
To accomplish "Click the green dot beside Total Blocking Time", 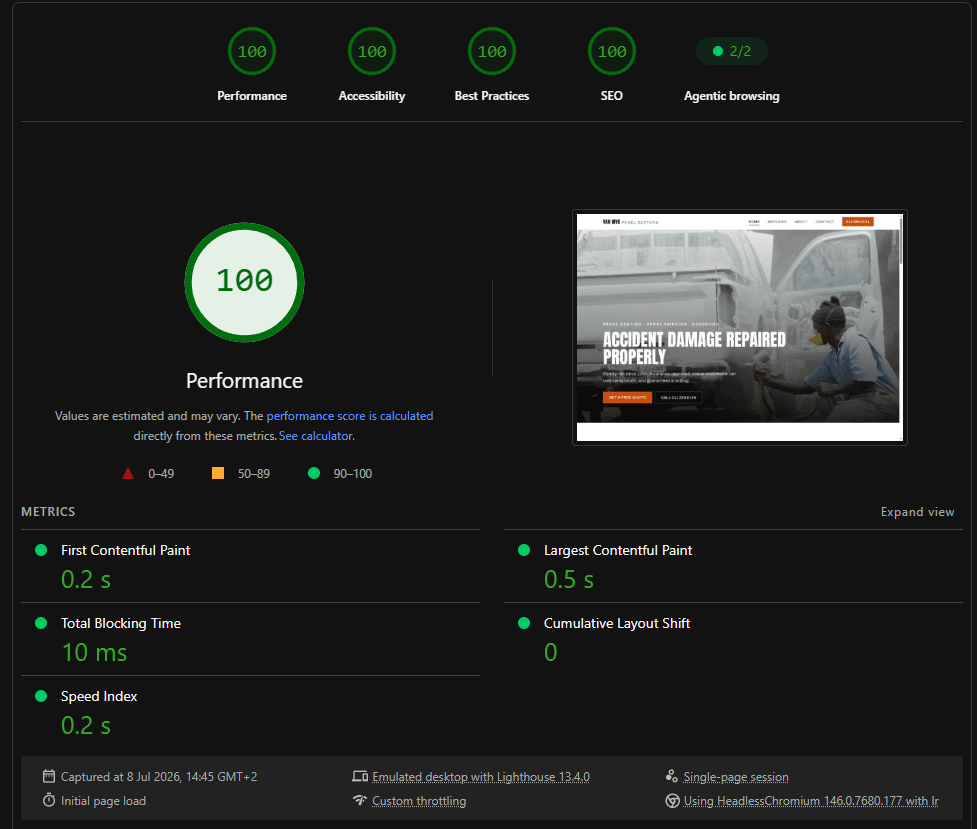I will [x=41, y=623].
